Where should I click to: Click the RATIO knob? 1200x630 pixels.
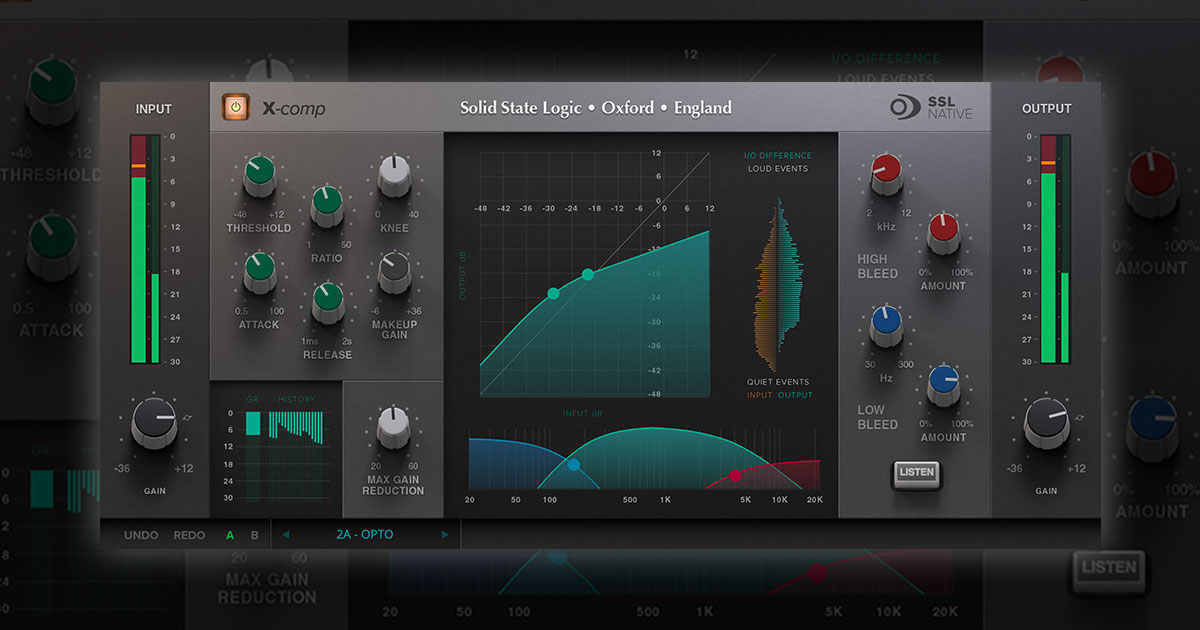pos(326,204)
